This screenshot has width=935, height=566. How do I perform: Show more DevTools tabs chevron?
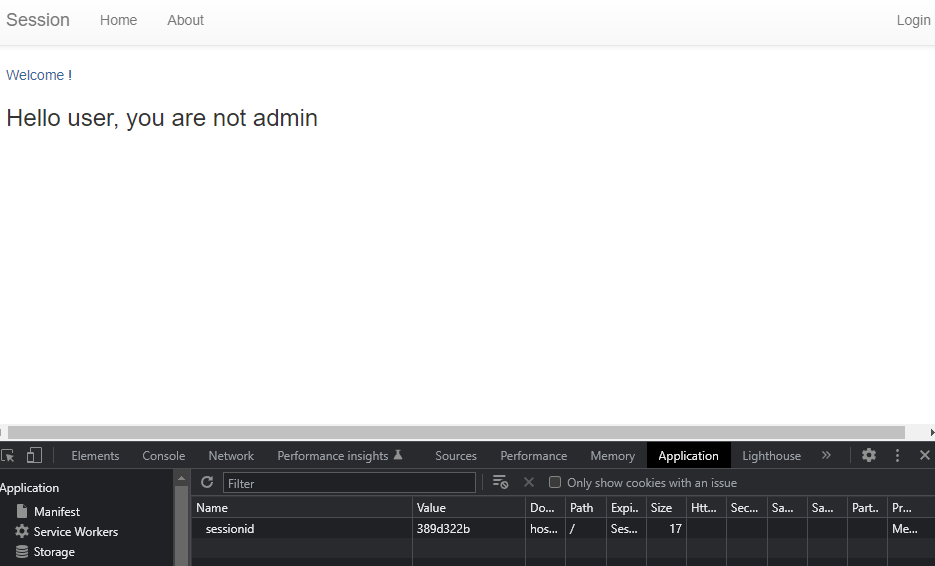pyautogui.click(x=826, y=455)
